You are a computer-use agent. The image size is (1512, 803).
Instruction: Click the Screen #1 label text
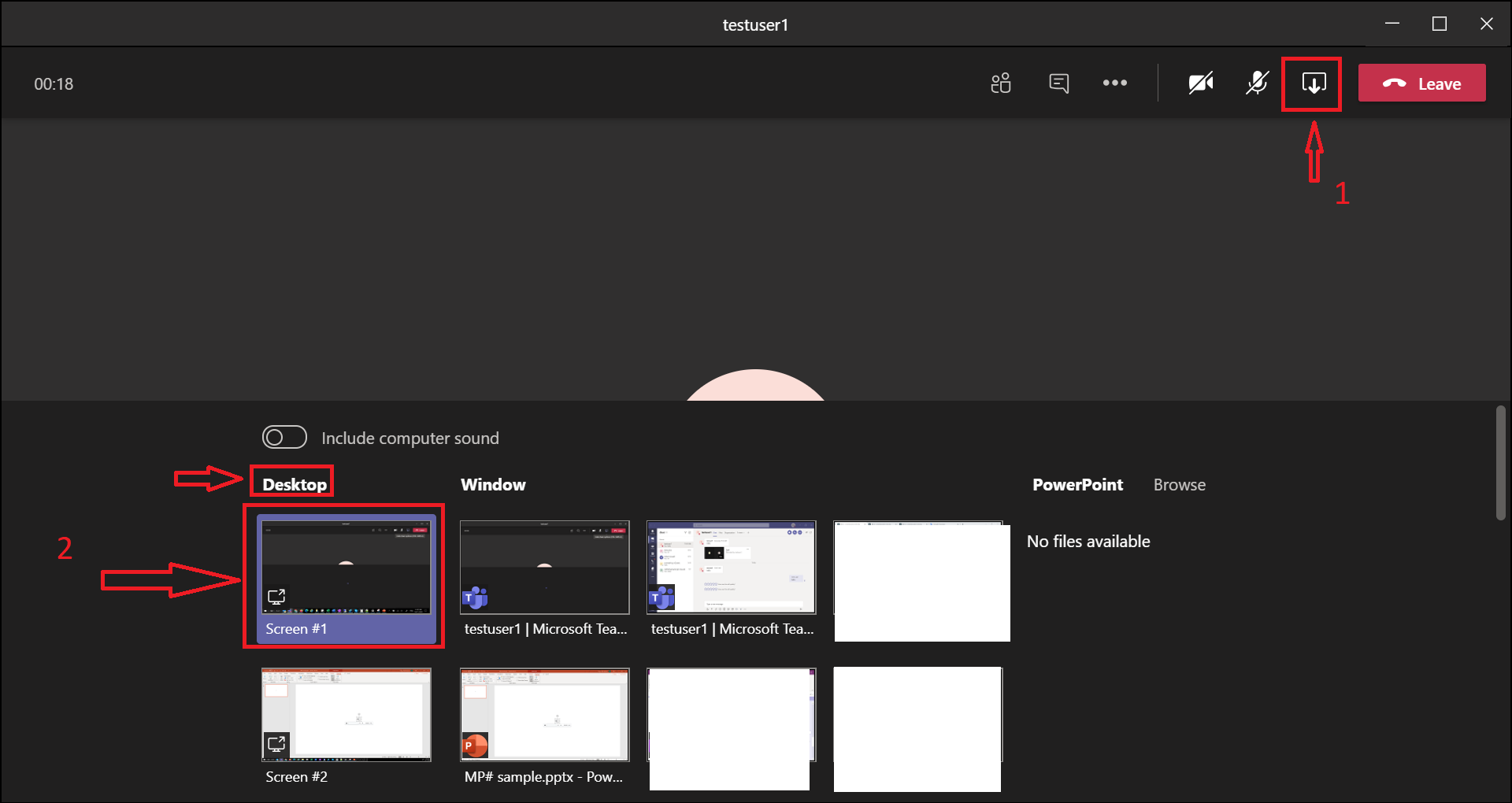click(296, 629)
